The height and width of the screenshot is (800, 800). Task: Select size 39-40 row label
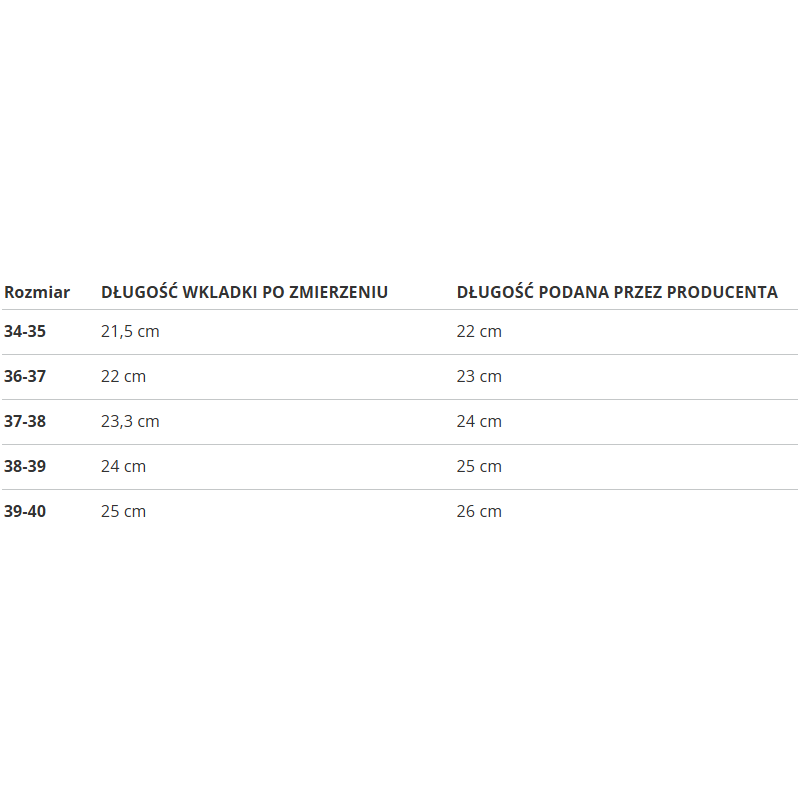click(25, 511)
